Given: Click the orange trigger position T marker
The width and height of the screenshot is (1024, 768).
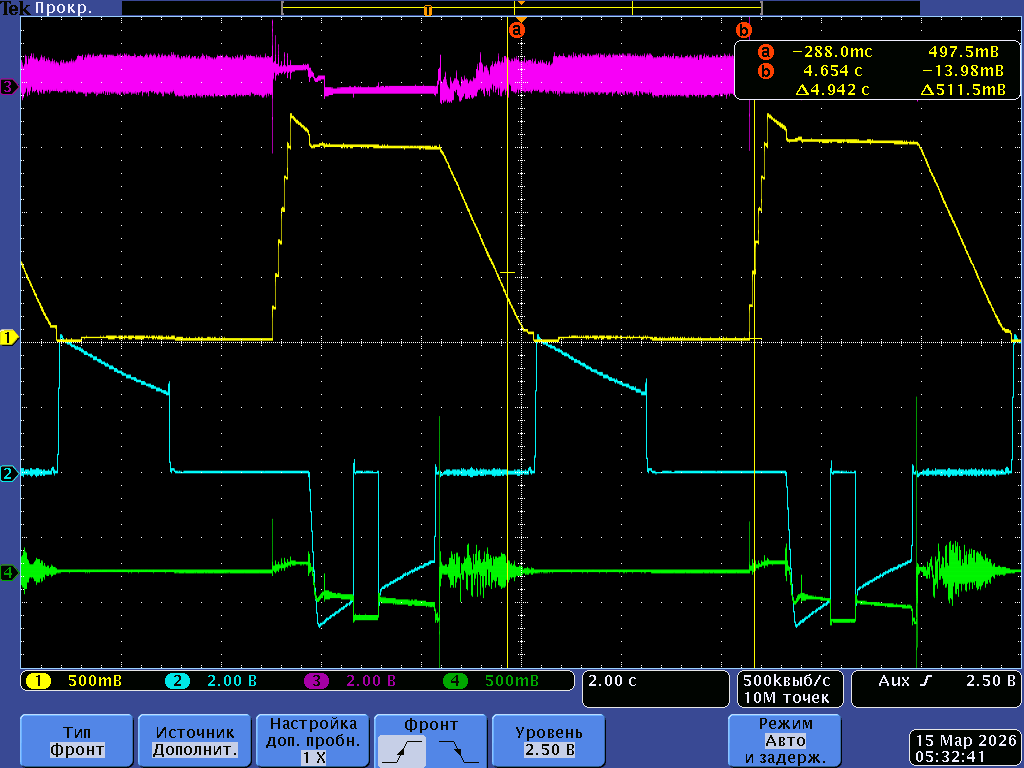Looking at the screenshot, I should 427,10.
